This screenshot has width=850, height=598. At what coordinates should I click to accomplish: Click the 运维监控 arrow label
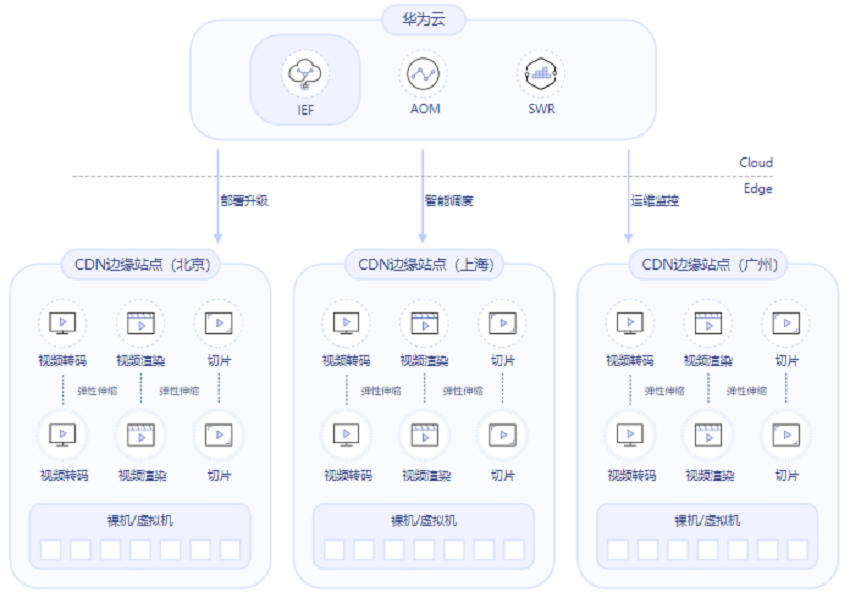(x=655, y=201)
